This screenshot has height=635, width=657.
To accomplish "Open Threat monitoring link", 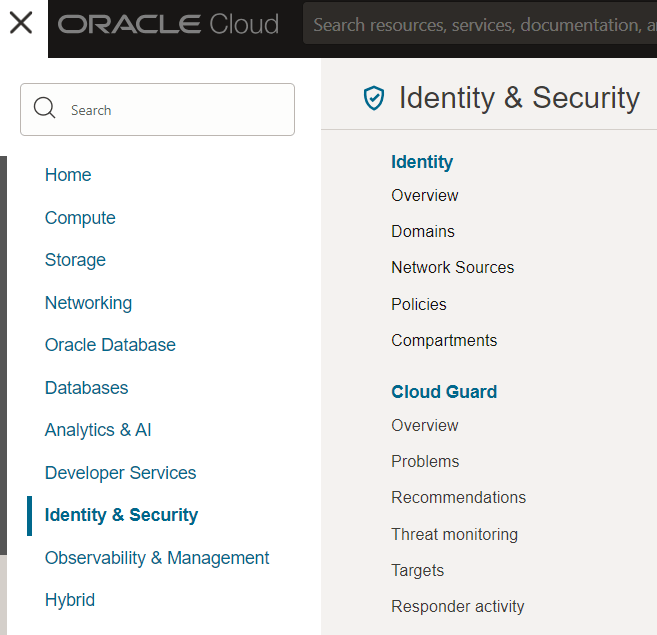I will (x=455, y=534).
